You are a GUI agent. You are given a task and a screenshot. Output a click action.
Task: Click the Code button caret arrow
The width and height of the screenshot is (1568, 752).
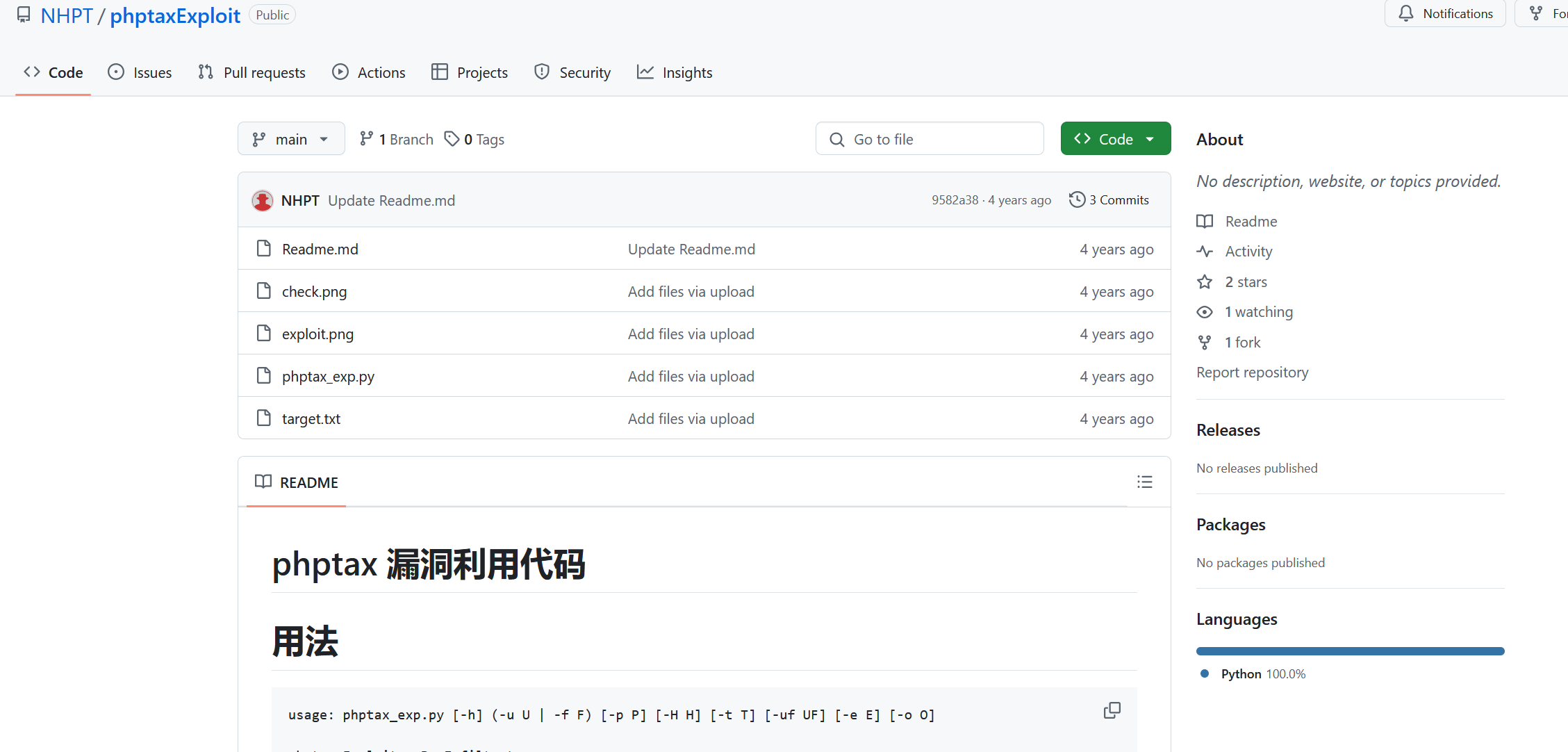[1150, 139]
